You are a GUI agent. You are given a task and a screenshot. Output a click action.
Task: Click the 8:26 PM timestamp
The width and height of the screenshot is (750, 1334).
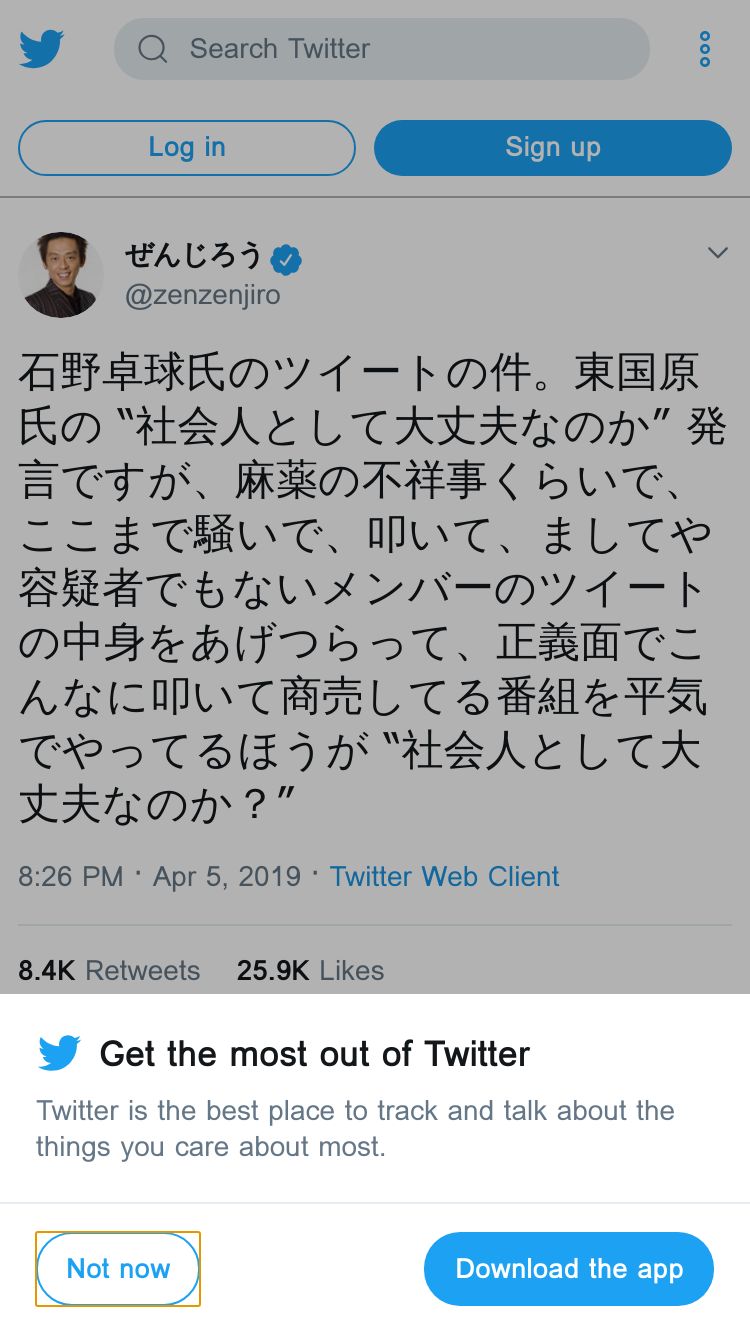(x=70, y=877)
